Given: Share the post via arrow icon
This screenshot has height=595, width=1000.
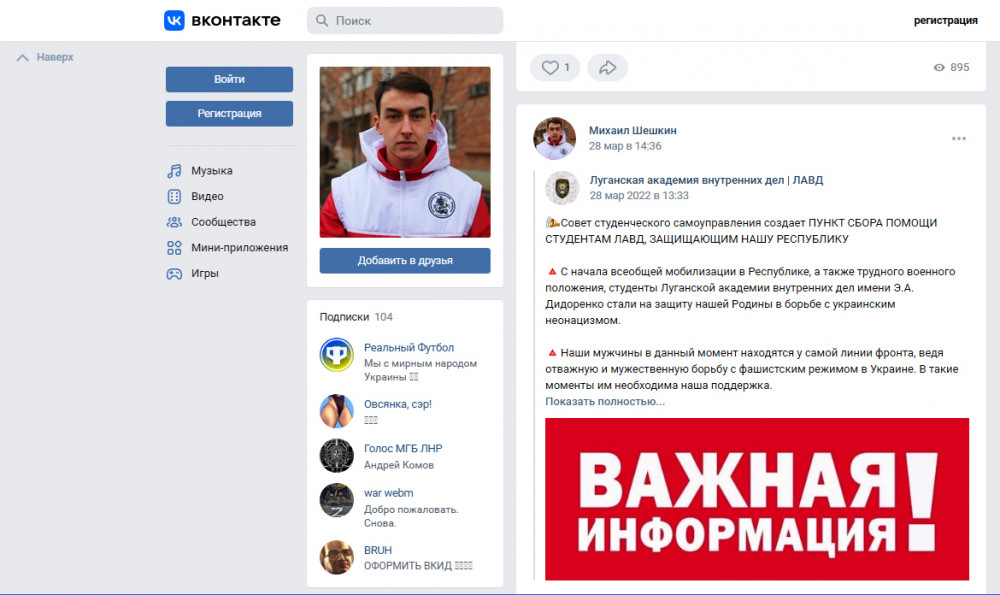Looking at the screenshot, I should pos(607,68).
